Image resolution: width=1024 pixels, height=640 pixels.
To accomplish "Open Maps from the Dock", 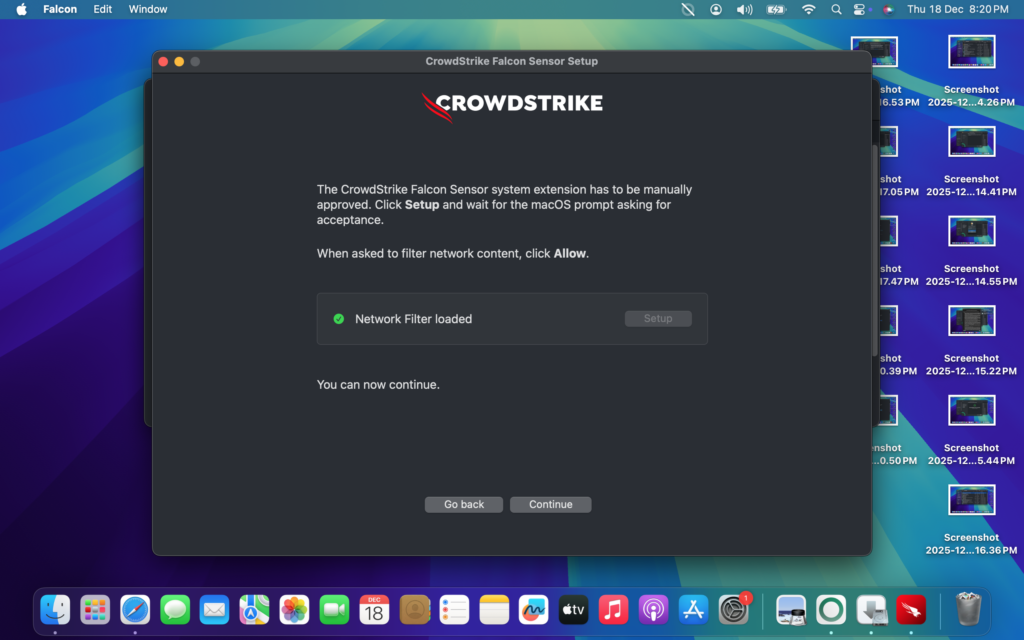I will click(x=255, y=610).
